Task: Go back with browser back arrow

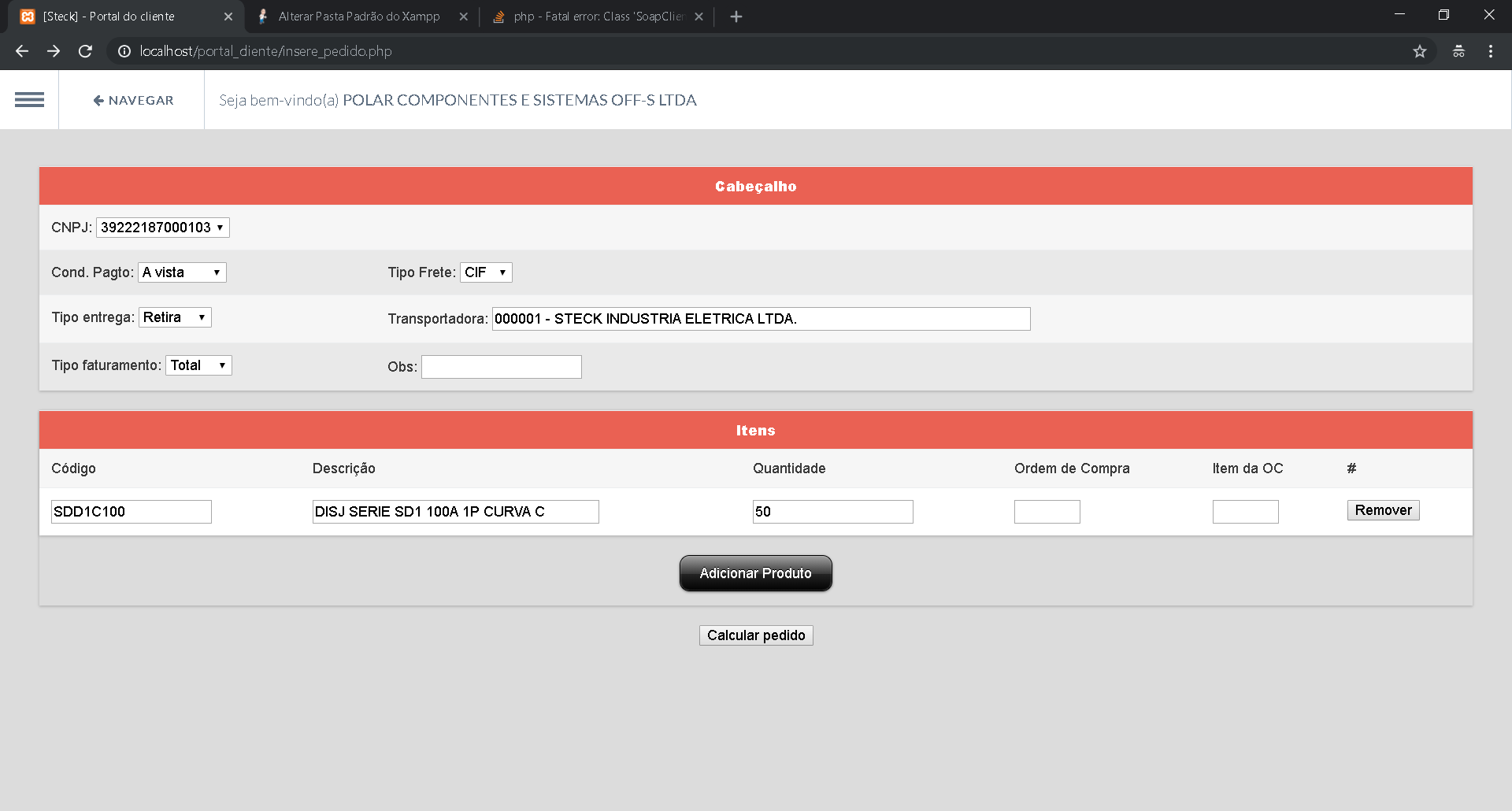Action: click(22, 51)
